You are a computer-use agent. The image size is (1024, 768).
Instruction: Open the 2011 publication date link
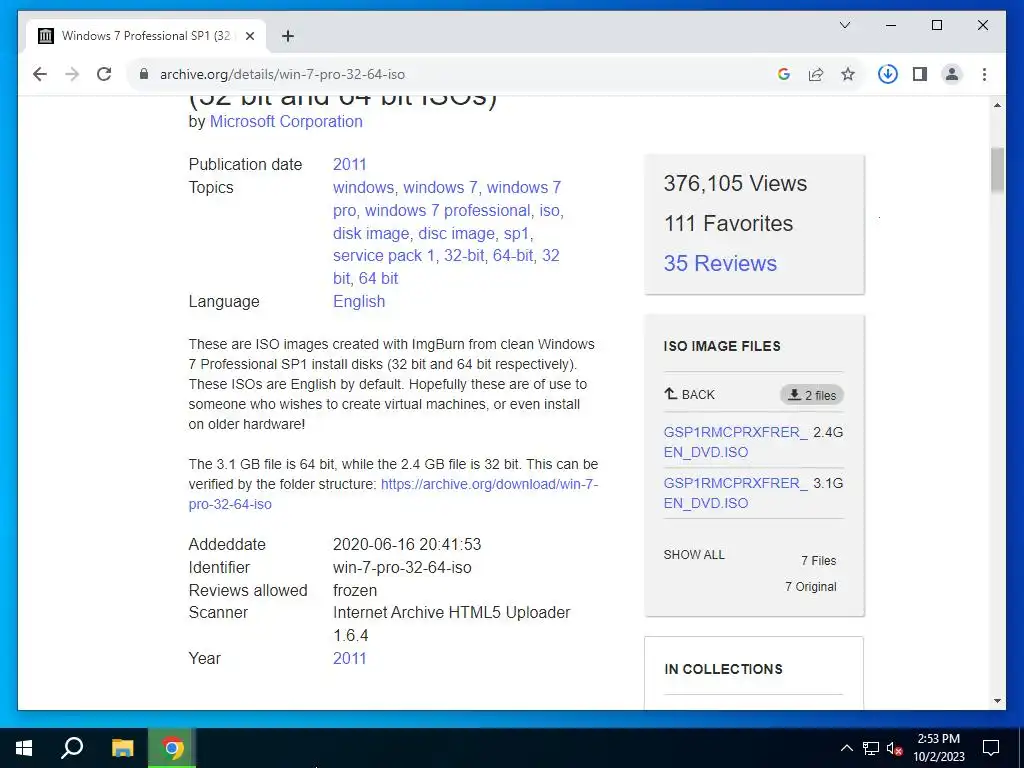(349, 165)
